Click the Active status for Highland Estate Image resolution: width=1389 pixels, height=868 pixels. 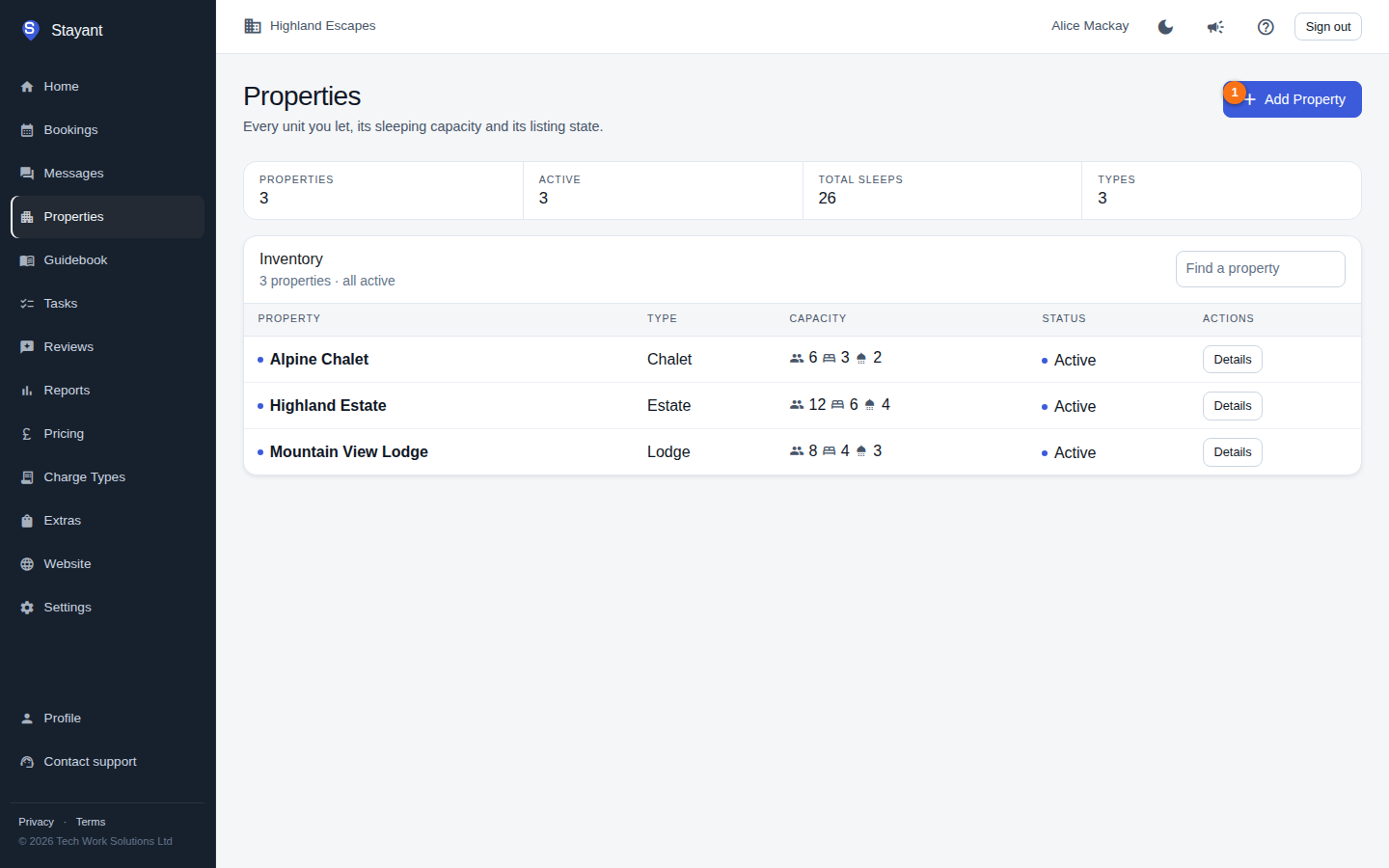pyautogui.click(x=1069, y=406)
